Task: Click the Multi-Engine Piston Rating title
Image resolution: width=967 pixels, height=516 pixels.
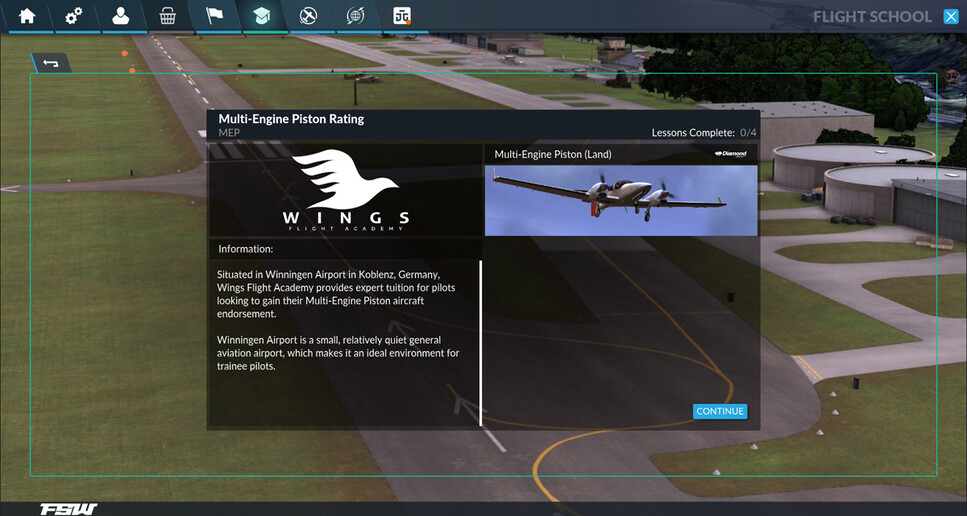Action: pos(291,119)
